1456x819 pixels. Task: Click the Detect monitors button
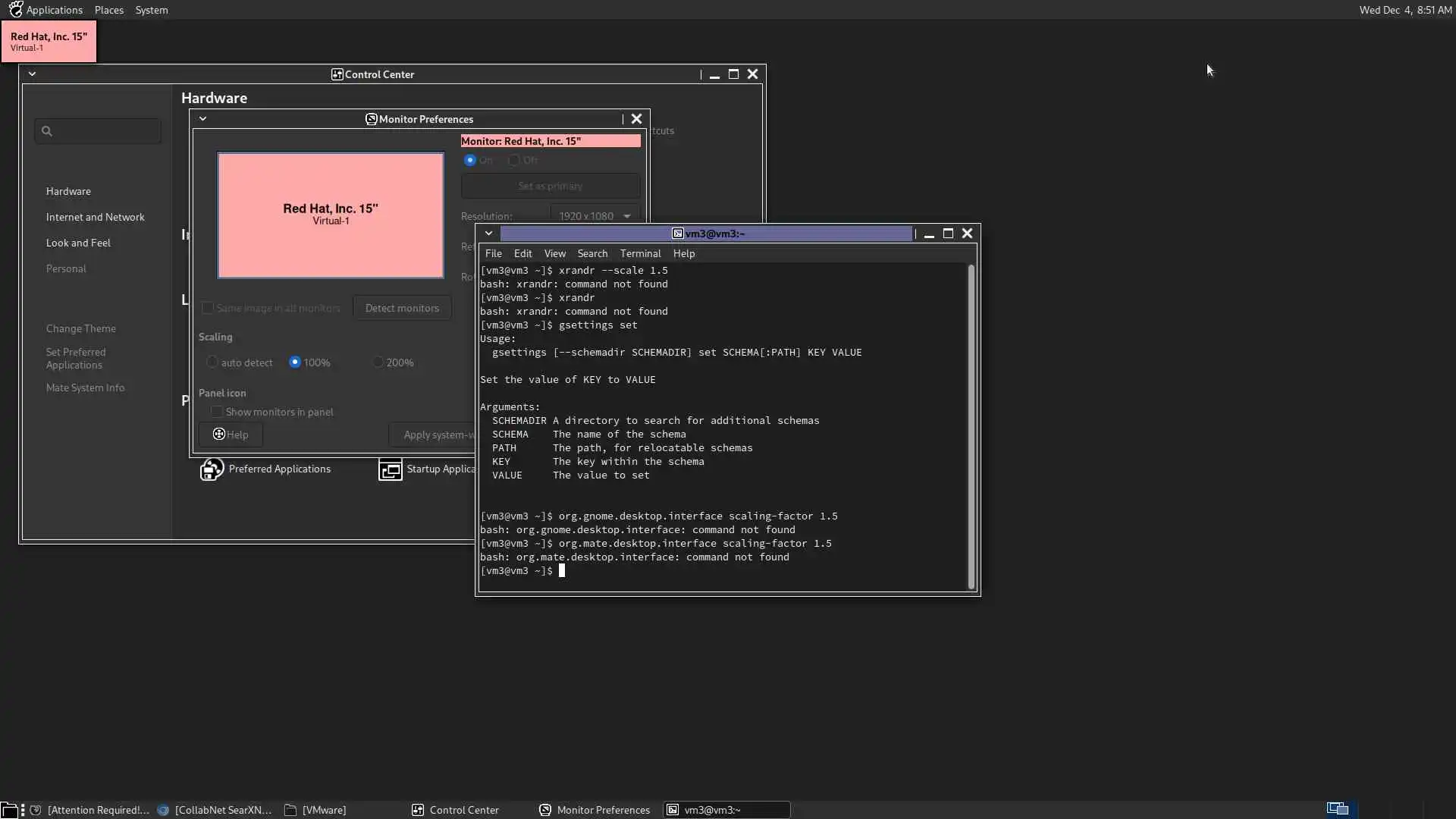click(x=402, y=308)
